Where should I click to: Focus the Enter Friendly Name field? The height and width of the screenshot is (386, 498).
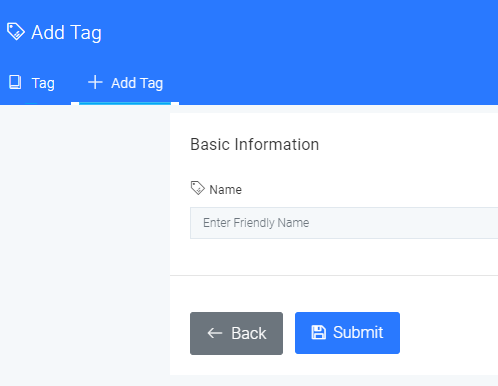(x=344, y=223)
